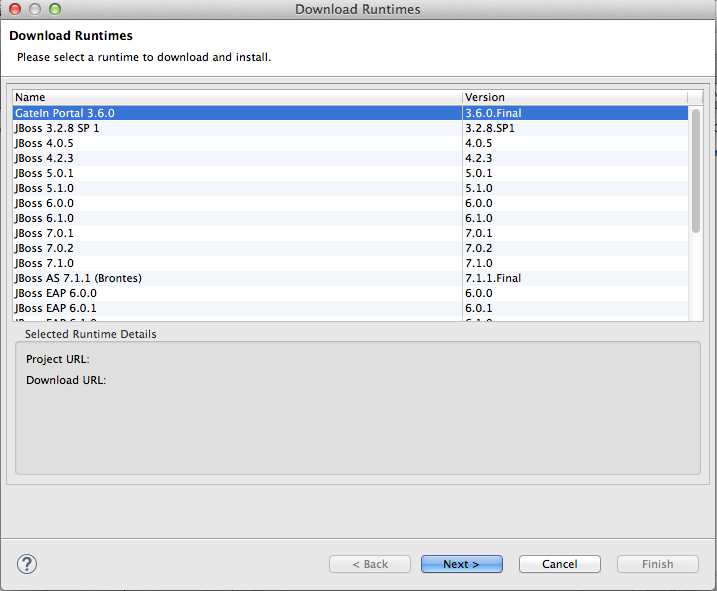The width and height of the screenshot is (717, 591).
Task: Pick JBoss 7.0.1 runtime row
Action: click(350, 233)
